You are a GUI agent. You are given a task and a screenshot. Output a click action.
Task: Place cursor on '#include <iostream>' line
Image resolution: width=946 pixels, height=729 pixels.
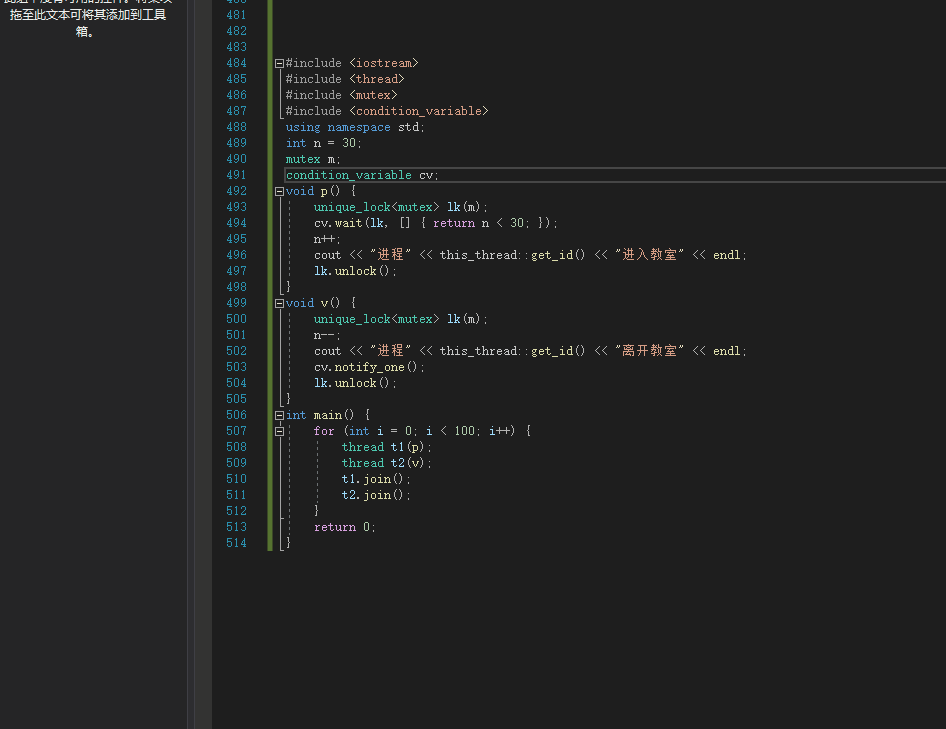click(352, 63)
